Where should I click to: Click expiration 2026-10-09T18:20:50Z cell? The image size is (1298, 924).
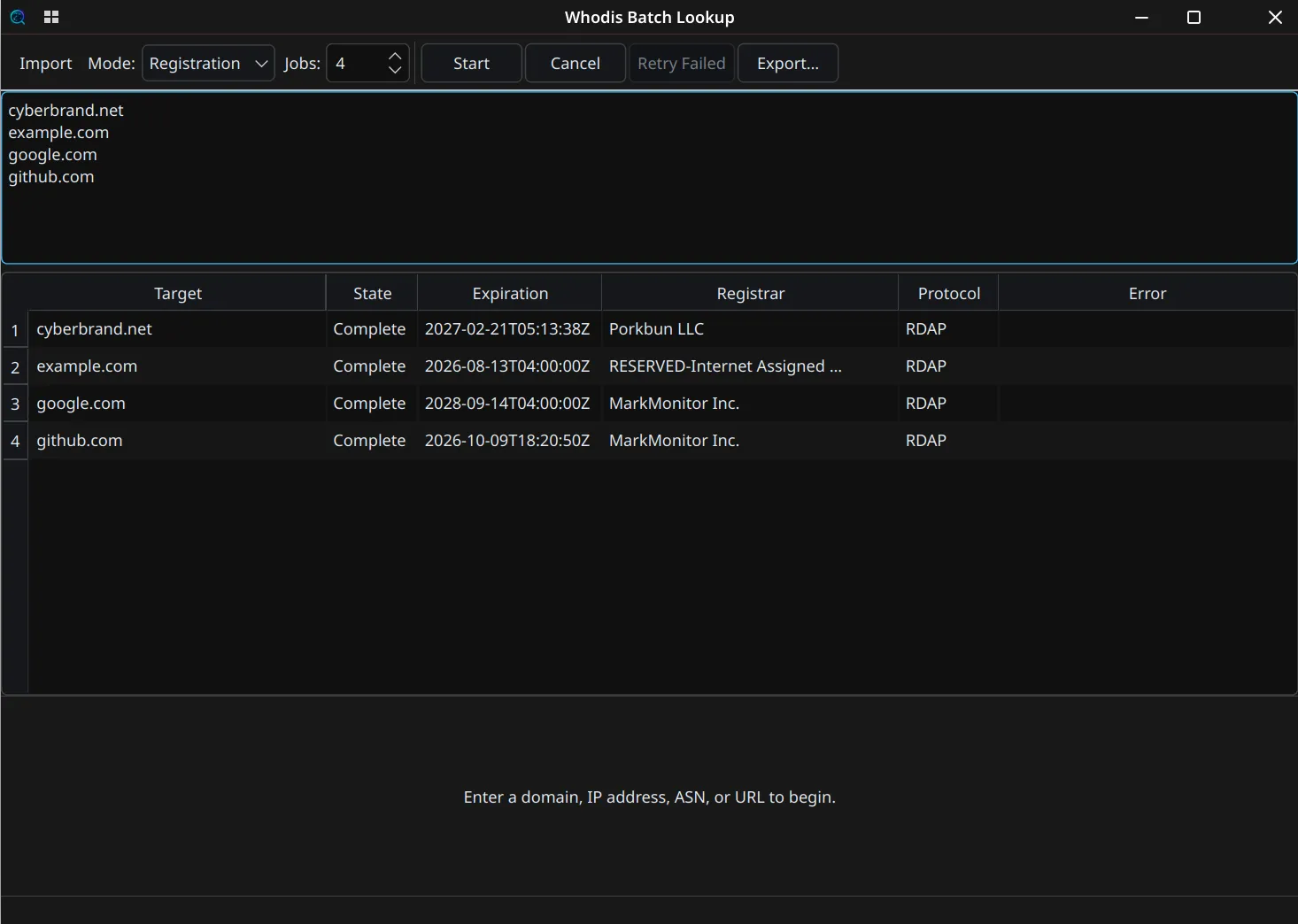click(509, 441)
